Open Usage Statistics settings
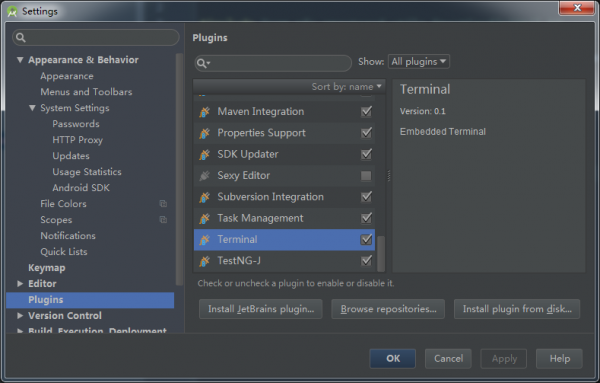600x383 pixels. point(87,172)
